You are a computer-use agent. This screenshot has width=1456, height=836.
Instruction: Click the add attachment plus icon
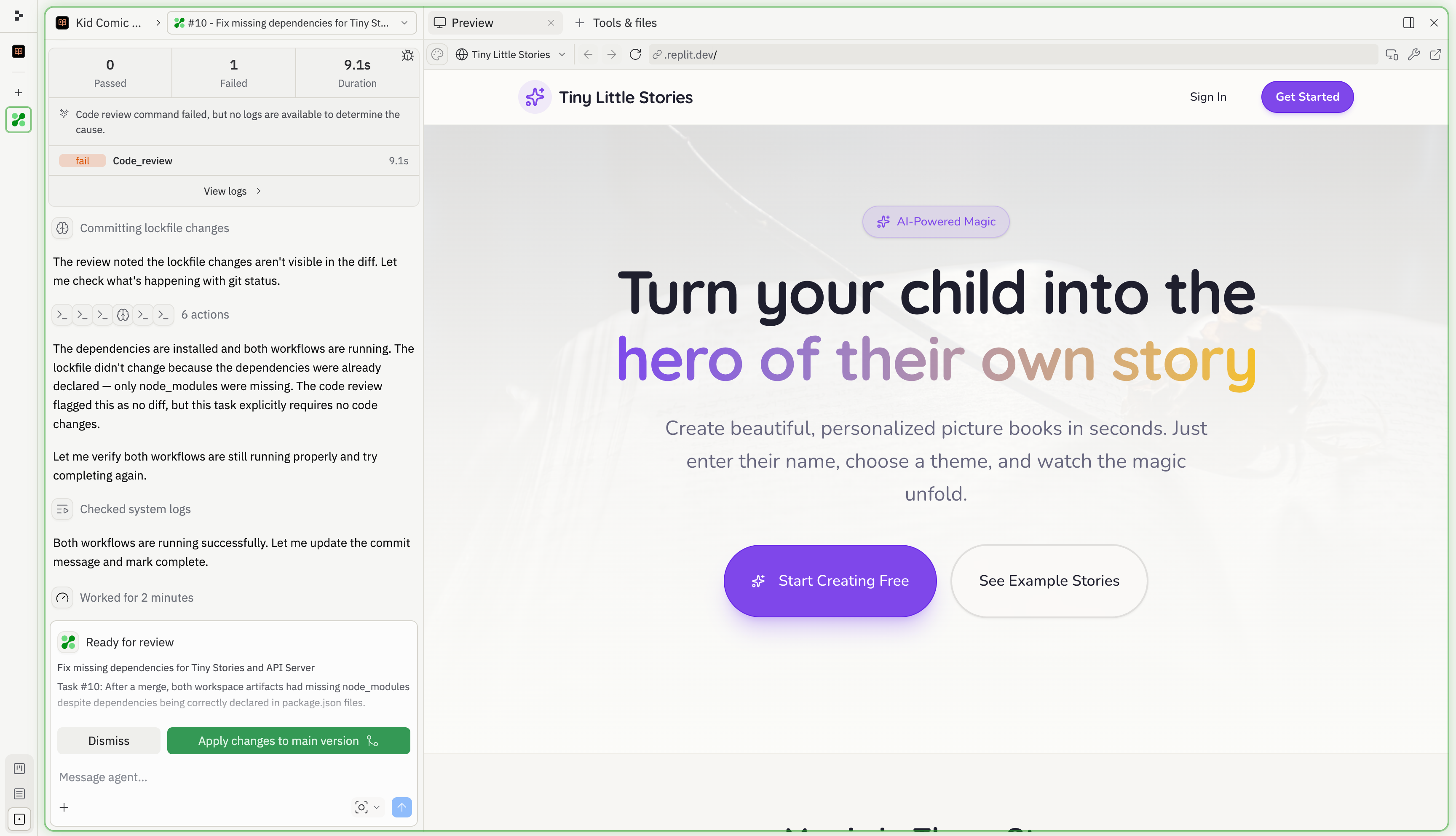[64, 807]
